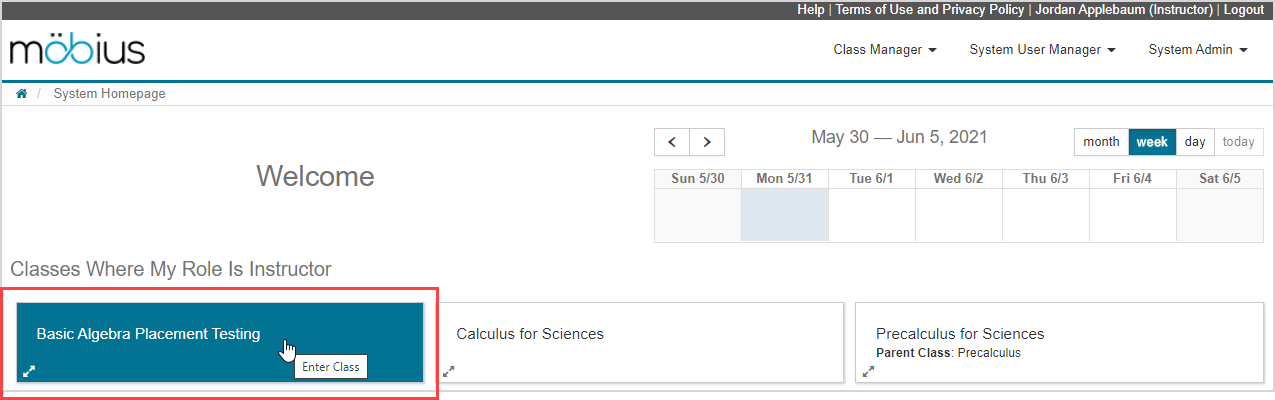
Task: Open the System Admin dropdown
Action: [x=1197, y=50]
